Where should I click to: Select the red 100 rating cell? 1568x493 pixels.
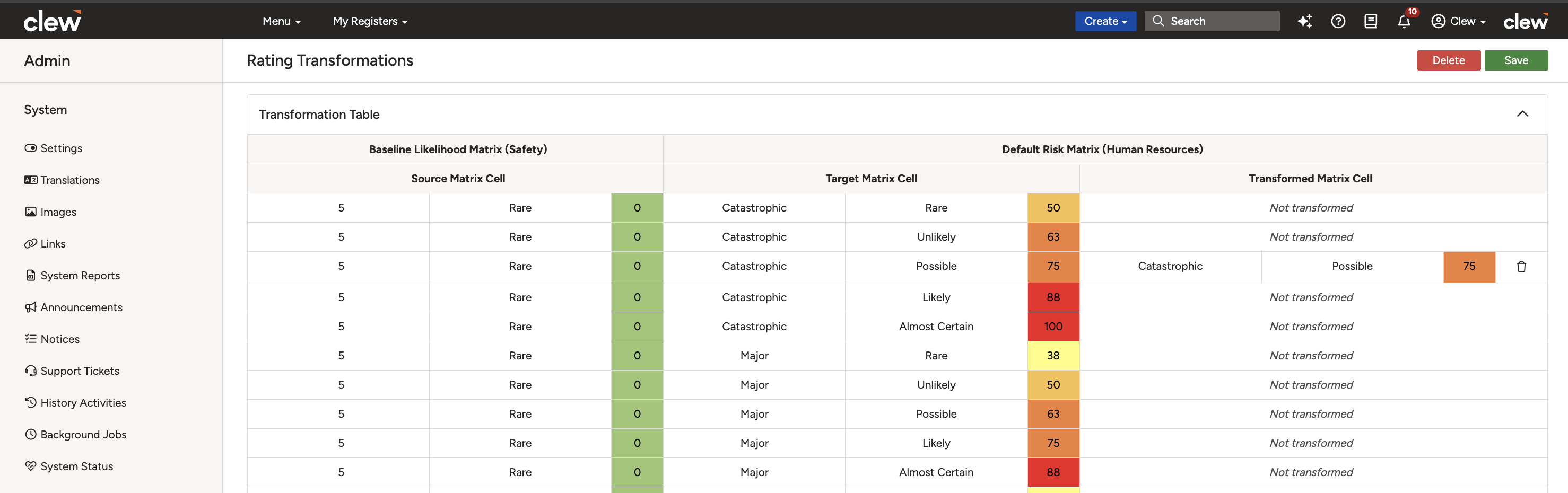point(1053,326)
